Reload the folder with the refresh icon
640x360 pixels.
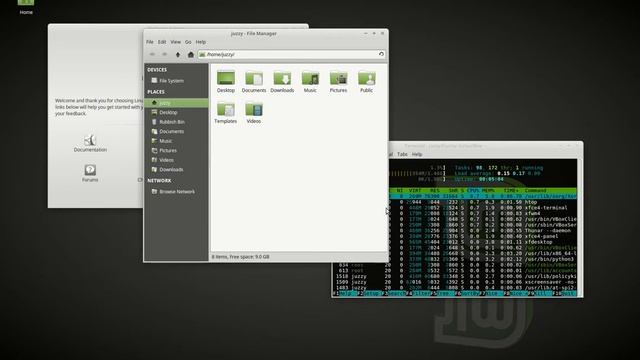[x=381, y=54]
